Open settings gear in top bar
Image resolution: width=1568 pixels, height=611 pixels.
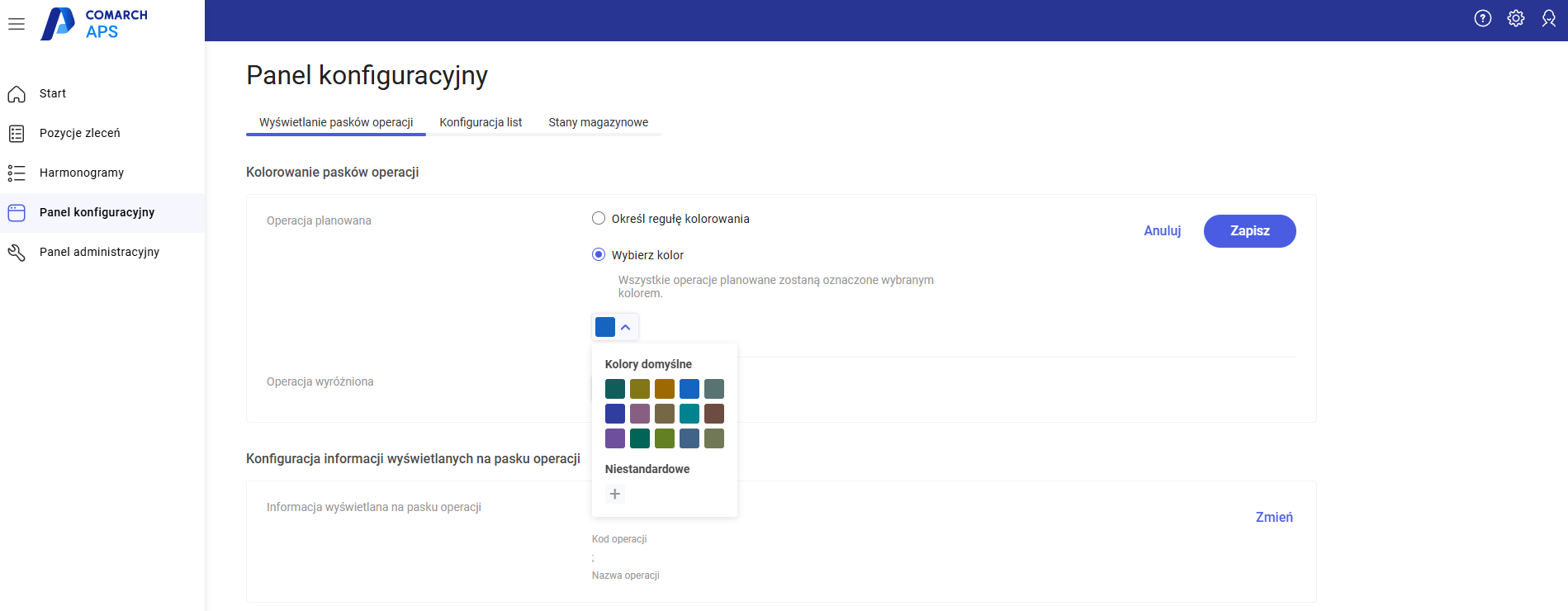click(1515, 18)
